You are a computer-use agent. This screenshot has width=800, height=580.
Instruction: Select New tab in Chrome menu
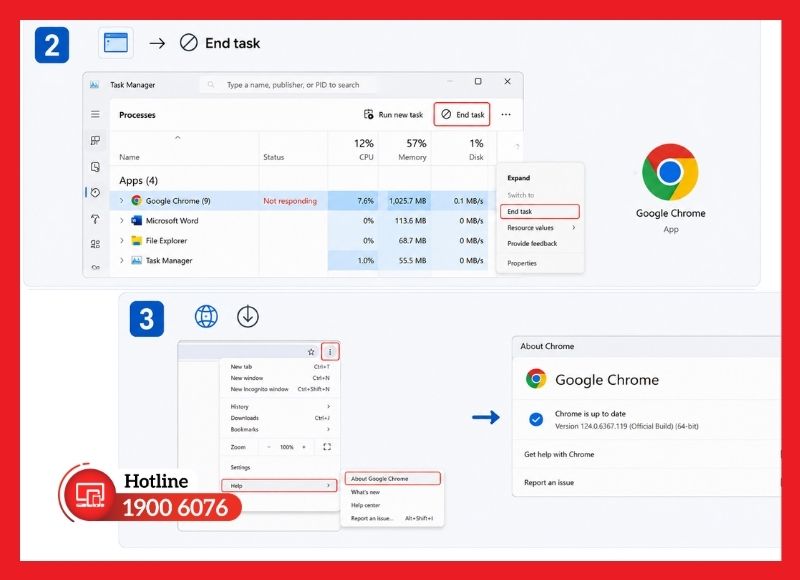pos(280,367)
